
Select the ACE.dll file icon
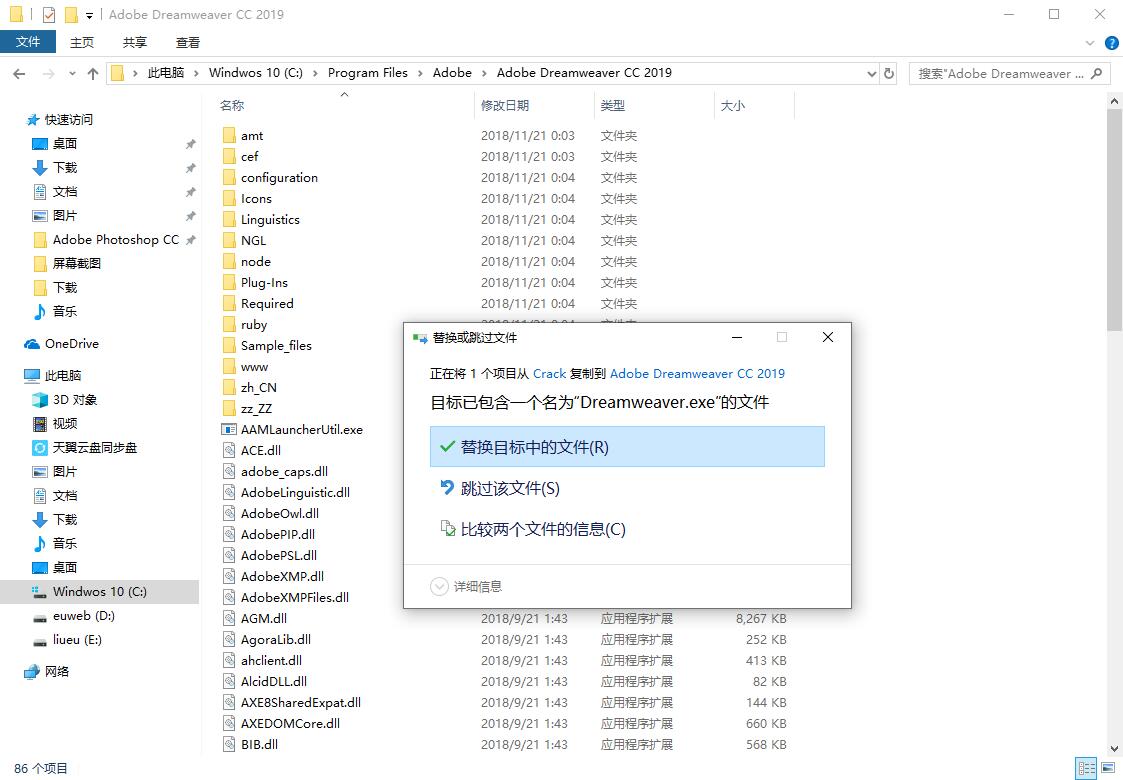[229, 451]
